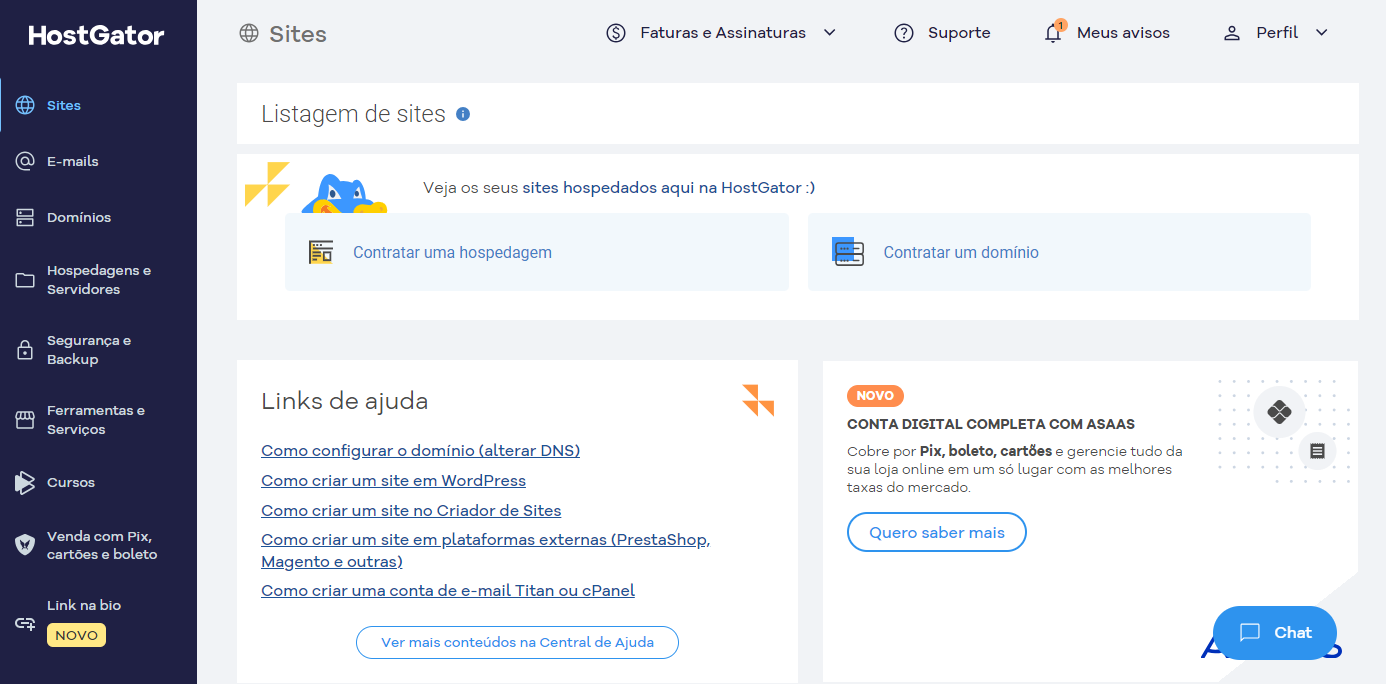The width and height of the screenshot is (1386, 684).
Task: Click the Venda com Pix shield icon
Action: tap(25, 545)
